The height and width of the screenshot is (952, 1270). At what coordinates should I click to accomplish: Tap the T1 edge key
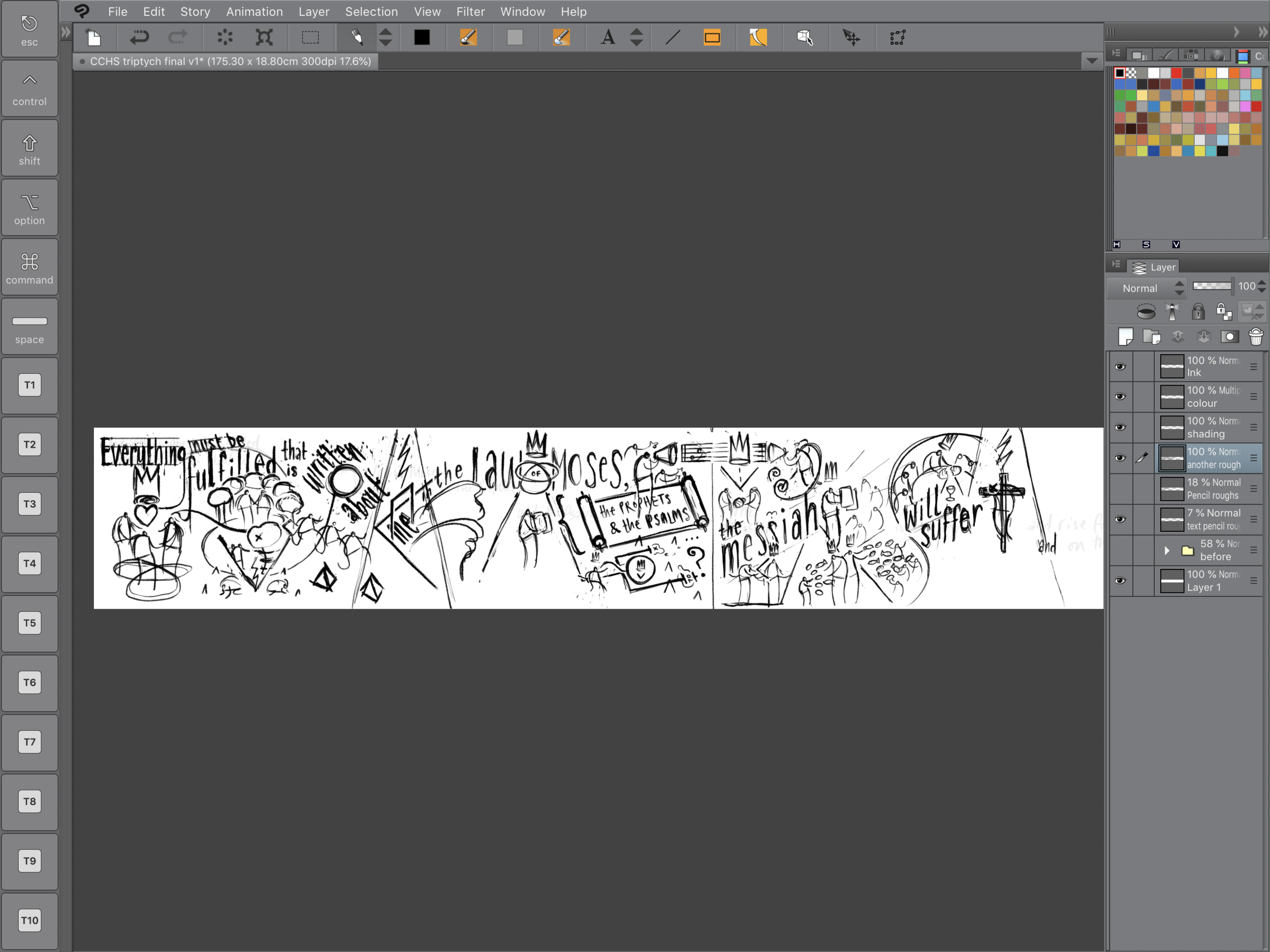(30, 385)
